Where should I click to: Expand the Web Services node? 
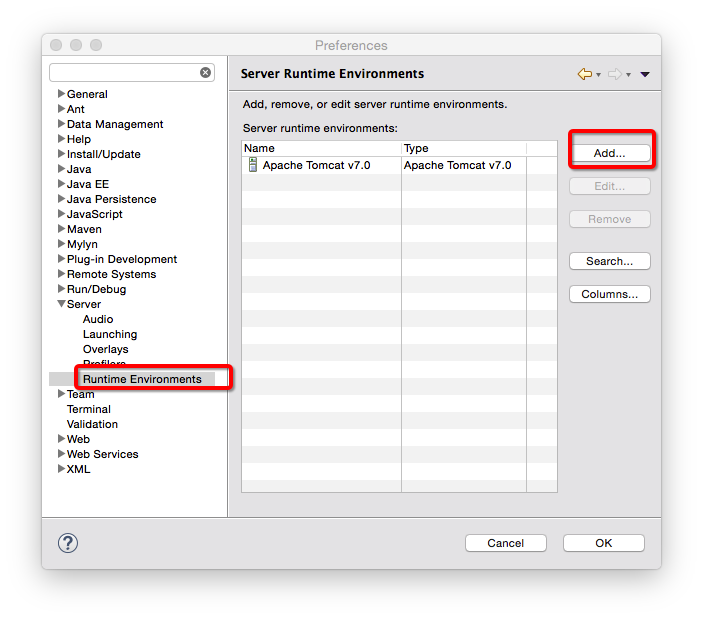(61, 454)
